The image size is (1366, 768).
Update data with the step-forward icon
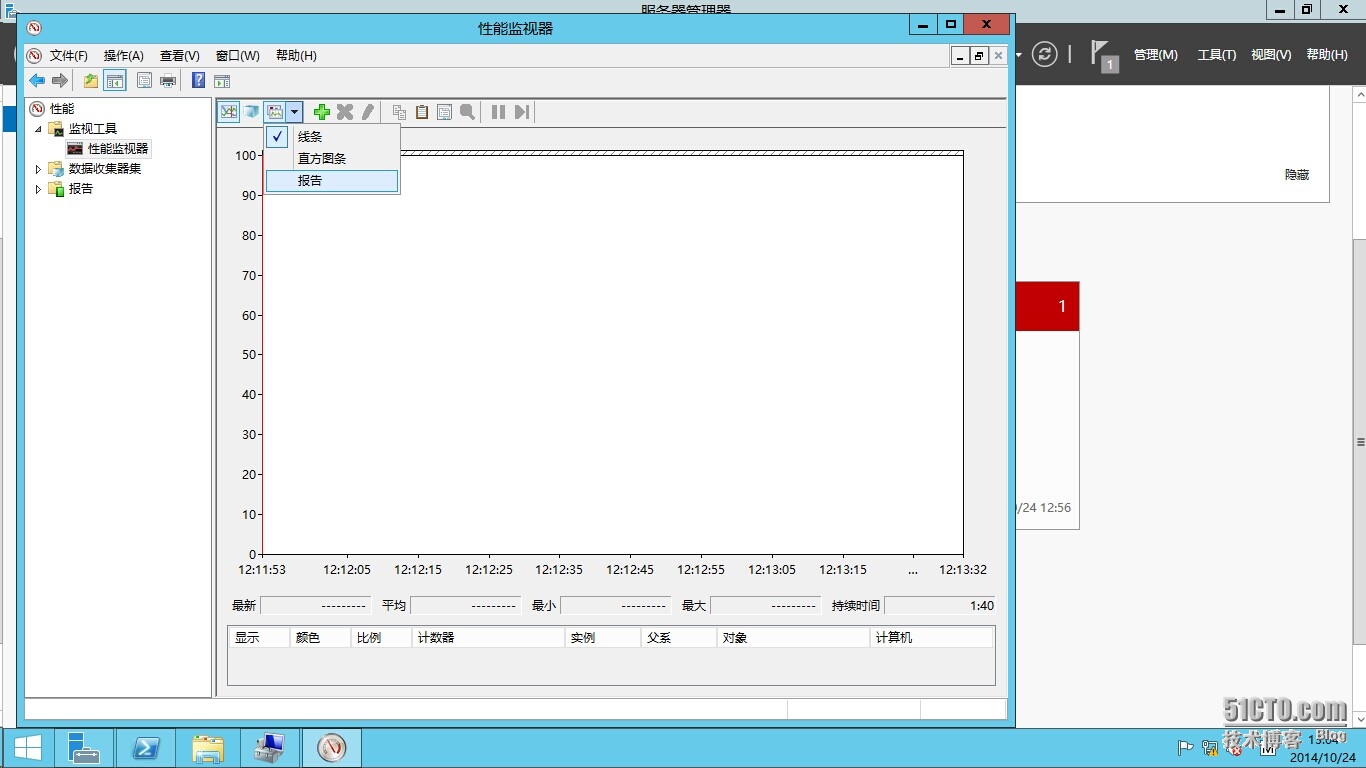(521, 112)
